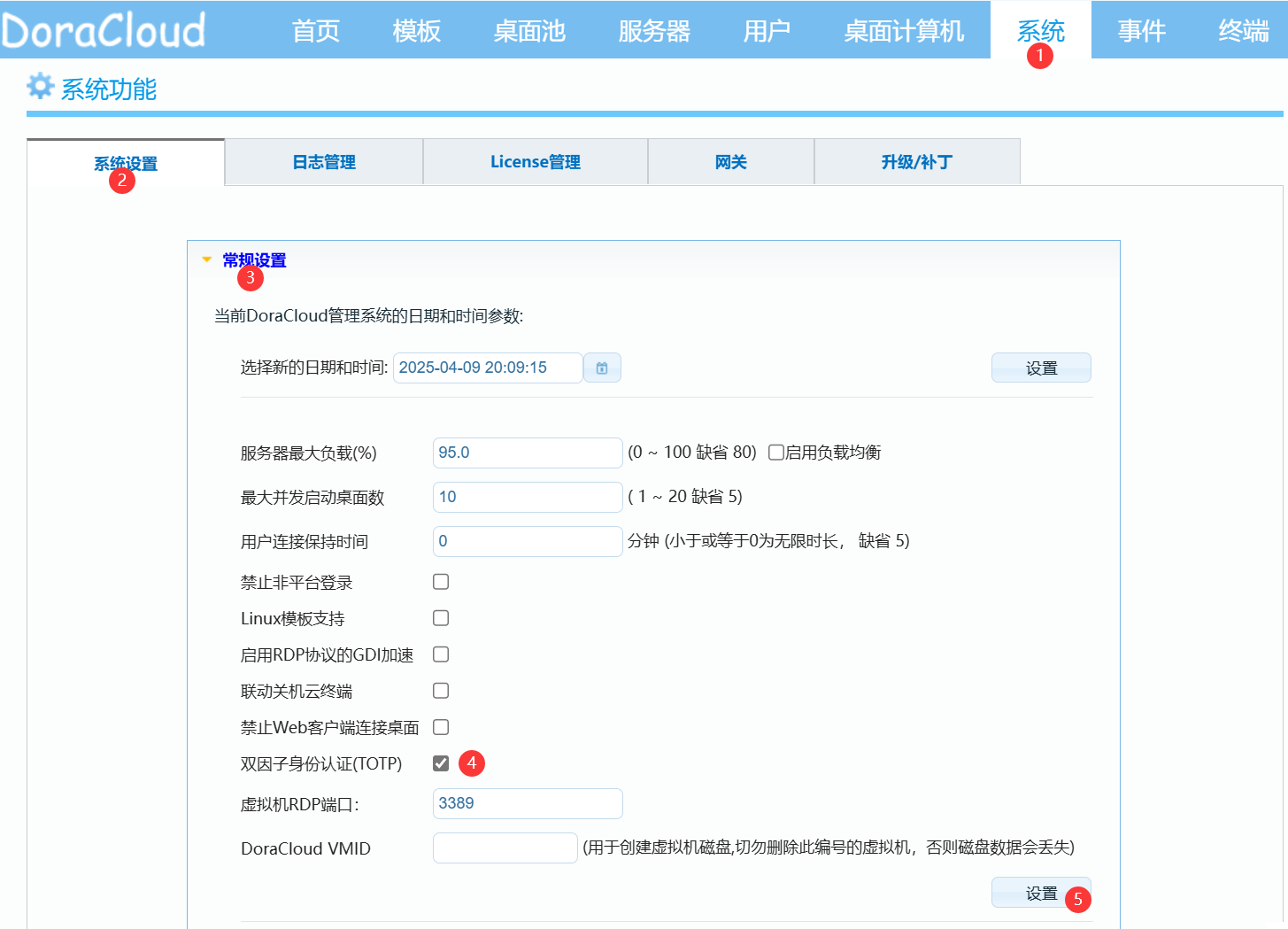Click 设置 button beside date field

point(1041,368)
